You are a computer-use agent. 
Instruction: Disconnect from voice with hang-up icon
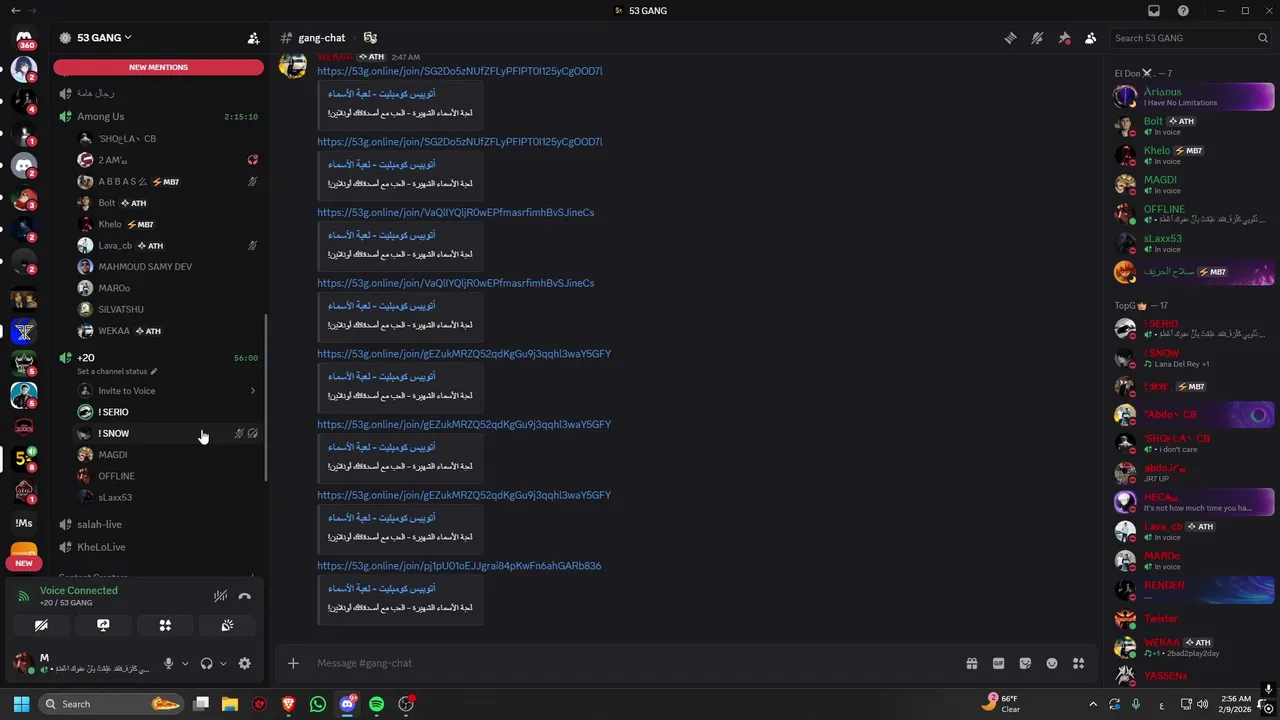click(245, 596)
